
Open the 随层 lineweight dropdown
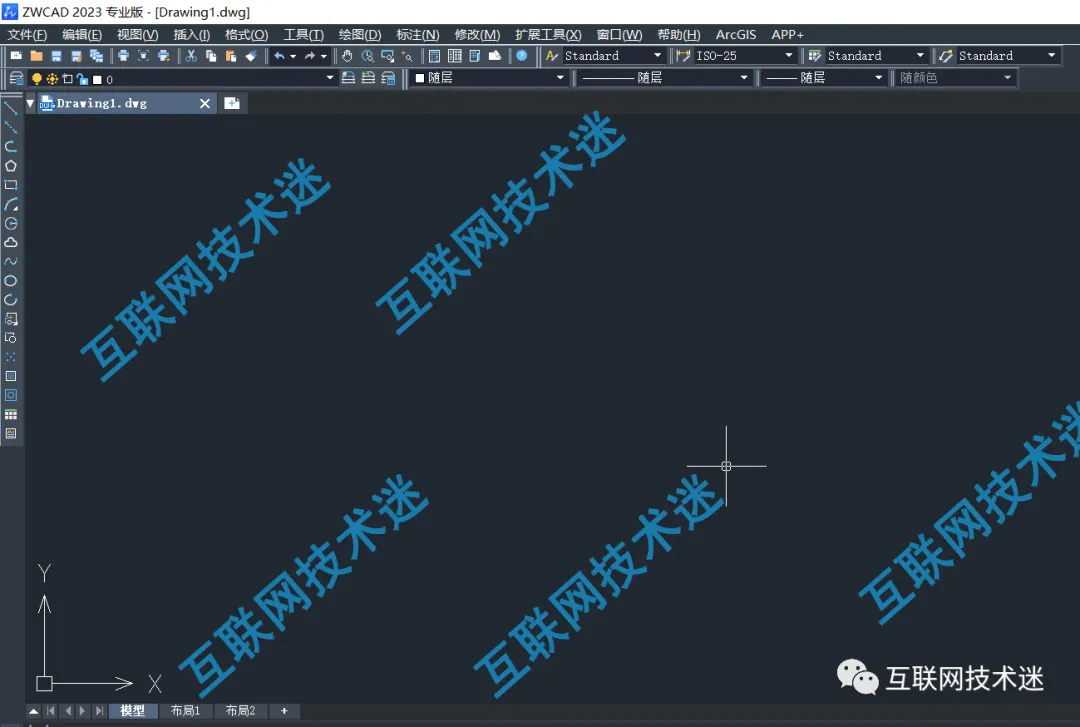tap(879, 78)
